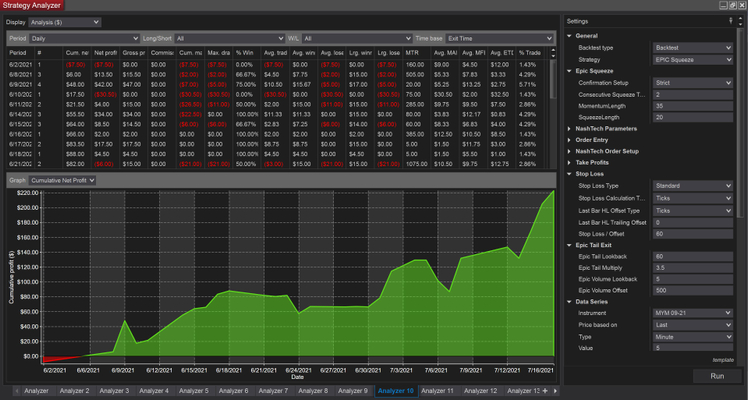Viewport: 748px width, 400px height.
Task: Open the Graph Cumulative Net Profit dropdown
Action: pos(63,180)
